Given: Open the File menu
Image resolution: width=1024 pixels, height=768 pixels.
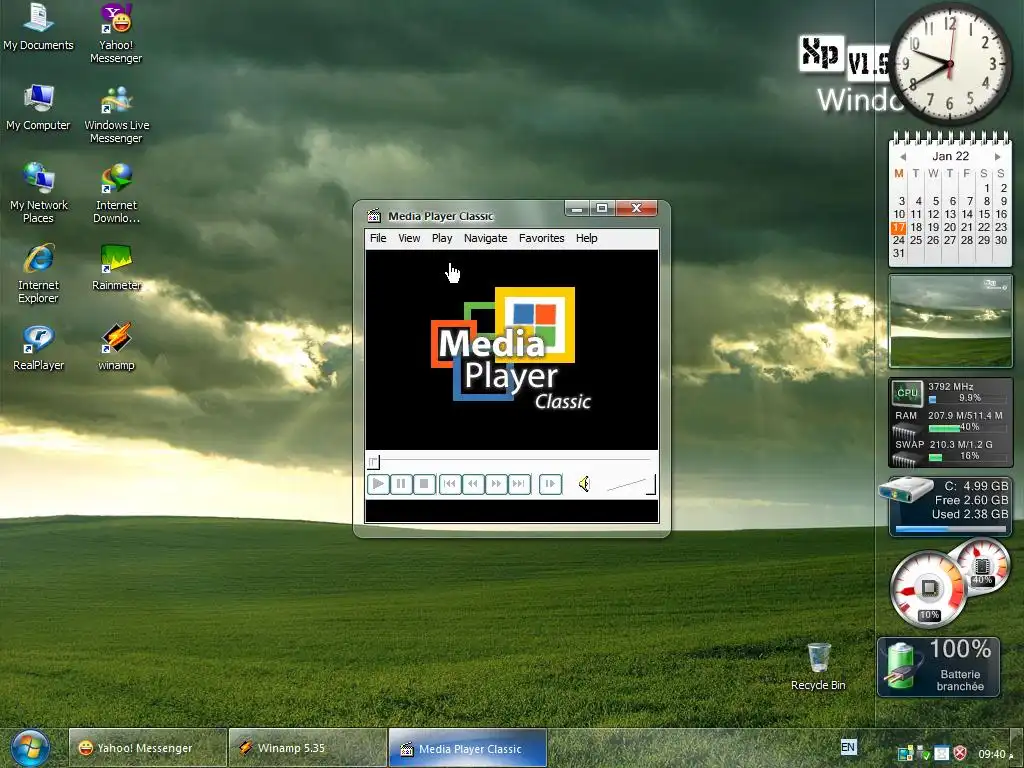Looking at the screenshot, I should point(378,238).
